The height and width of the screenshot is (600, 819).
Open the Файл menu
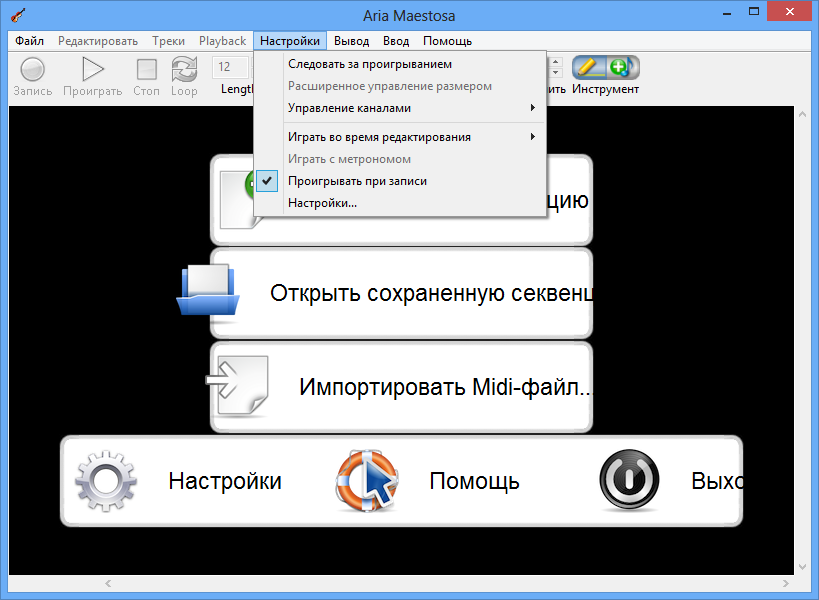tap(29, 41)
